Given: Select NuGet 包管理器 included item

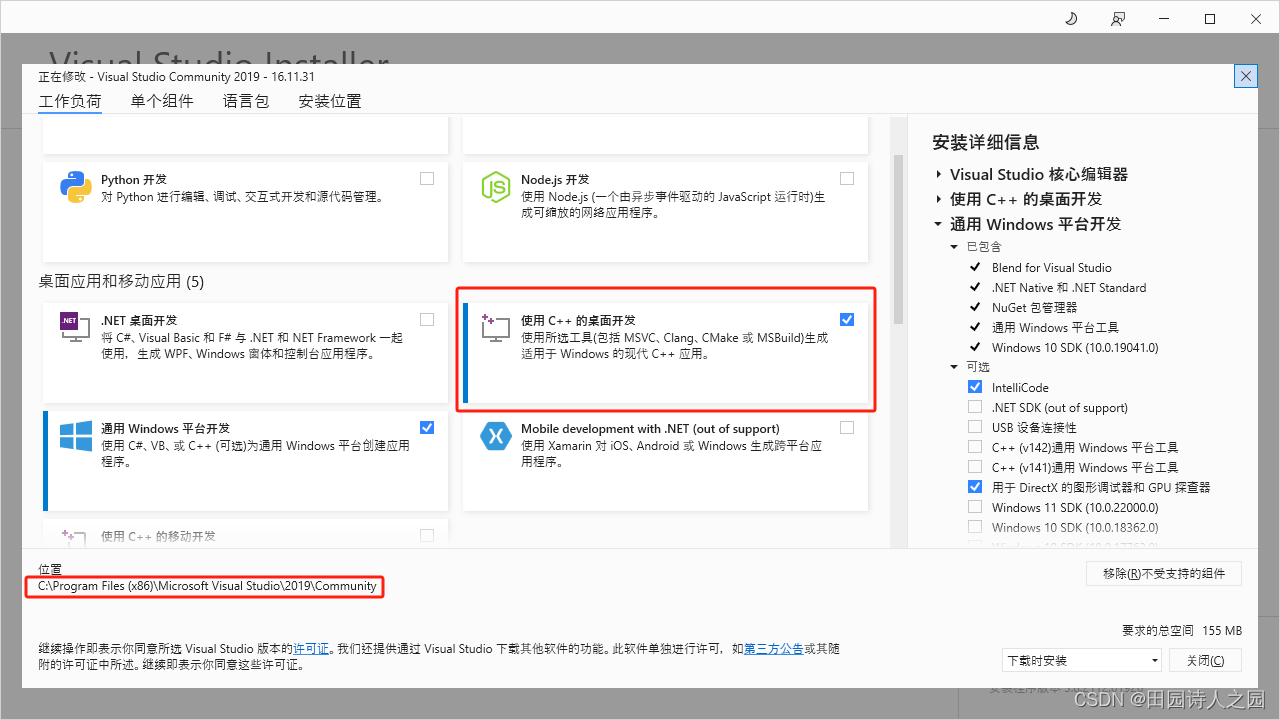Looking at the screenshot, I should click(x=1035, y=307).
